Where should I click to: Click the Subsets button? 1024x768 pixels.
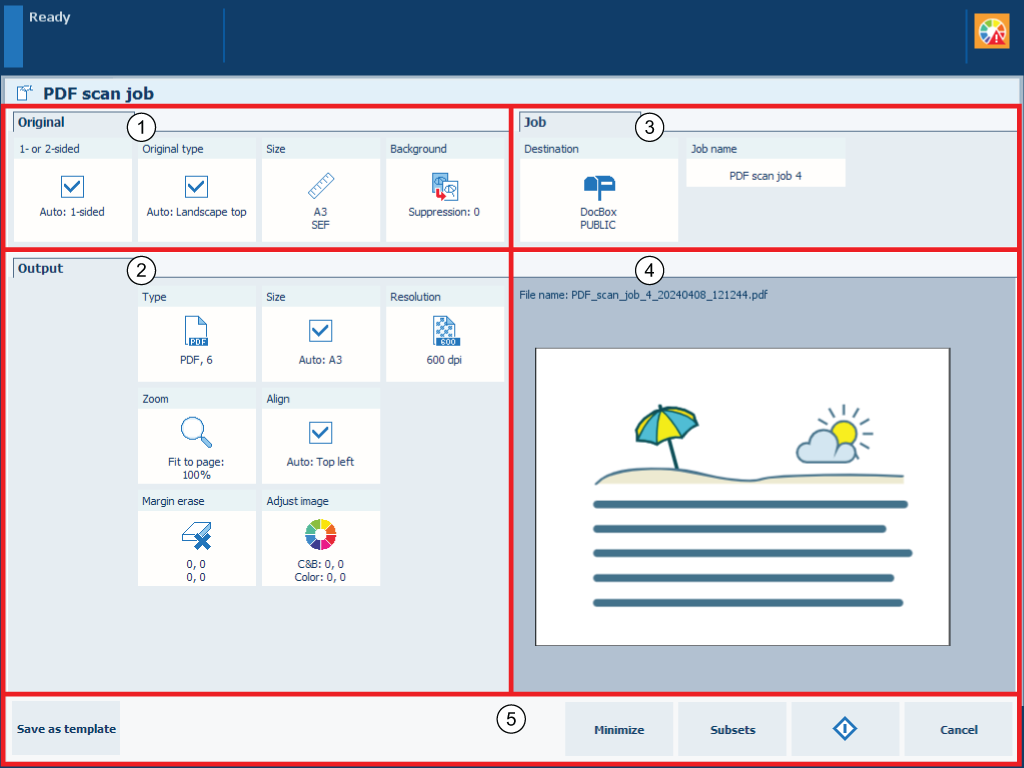[x=732, y=729]
